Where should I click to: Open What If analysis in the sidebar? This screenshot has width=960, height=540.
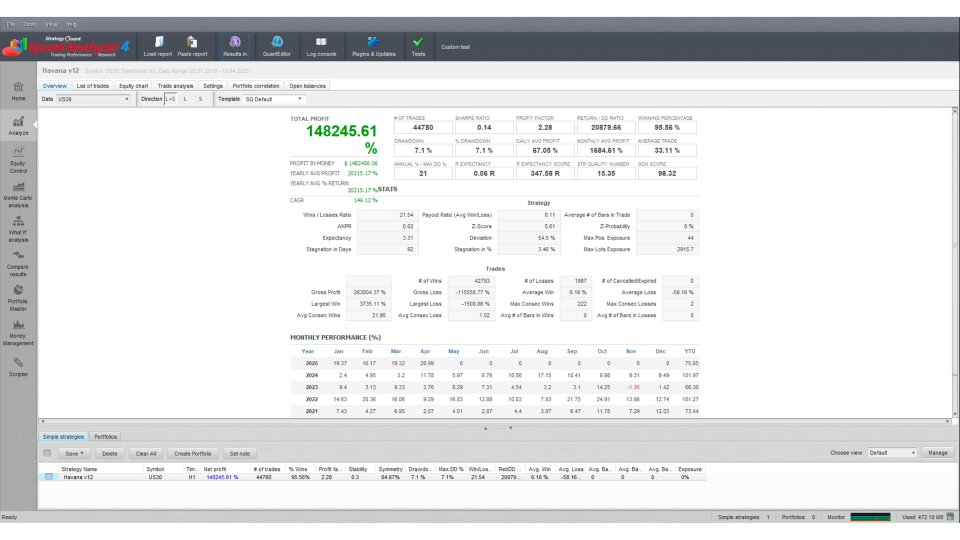point(18,229)
